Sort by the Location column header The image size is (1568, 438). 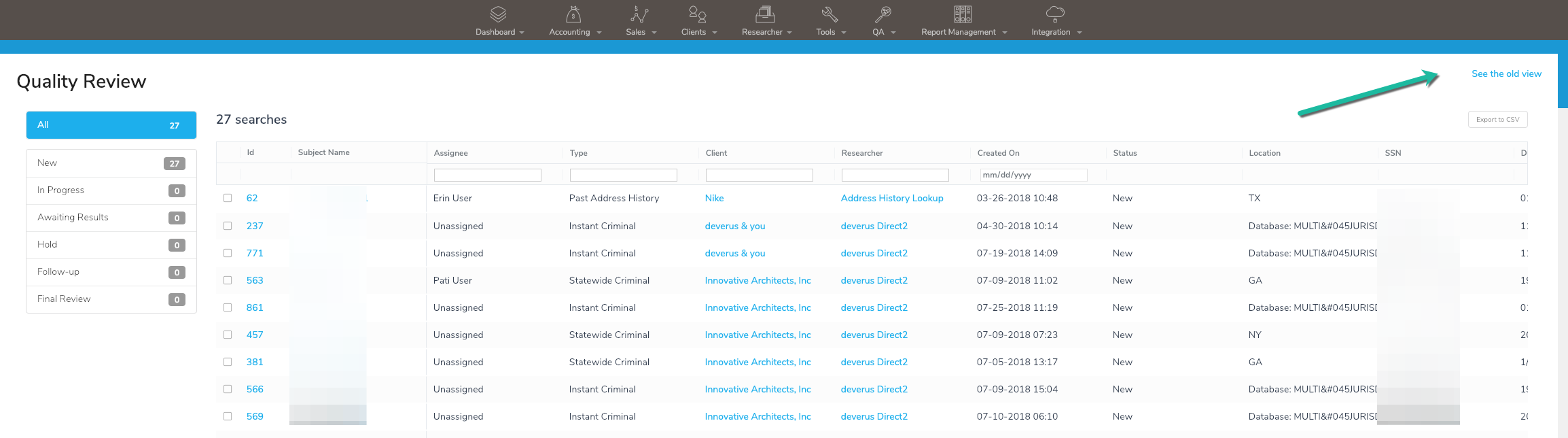1264,153
